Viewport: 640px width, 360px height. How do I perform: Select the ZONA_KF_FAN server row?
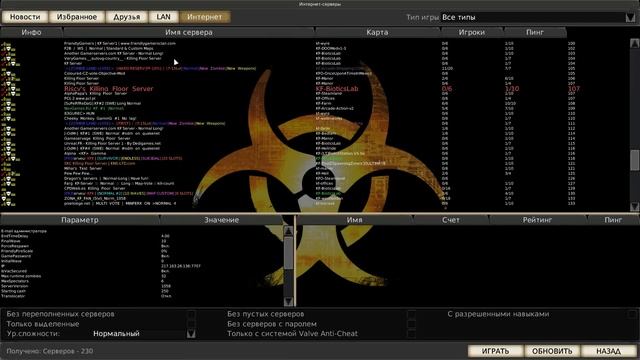(314, 198)
